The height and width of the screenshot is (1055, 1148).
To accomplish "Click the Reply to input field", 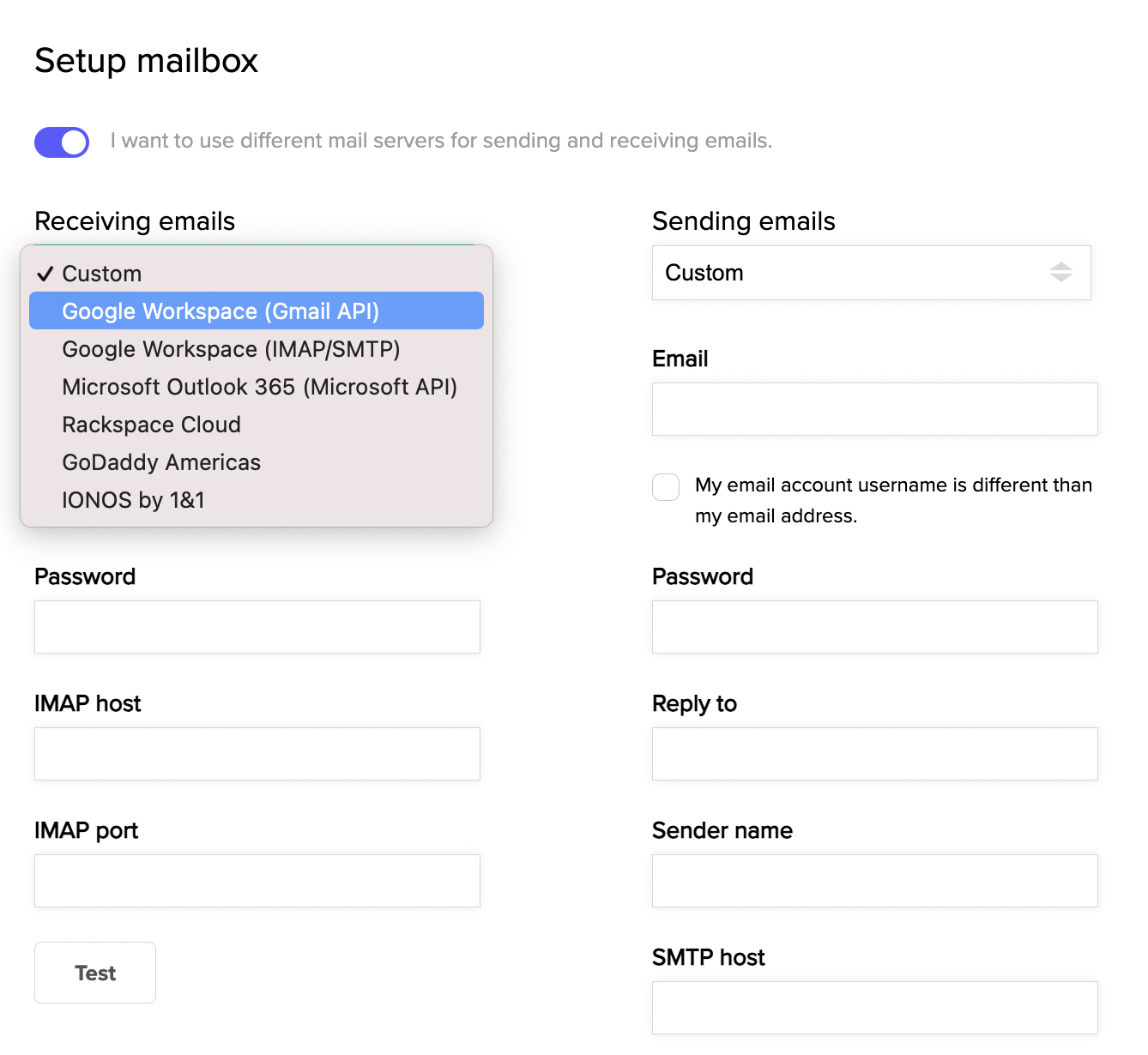I will 875,754.
